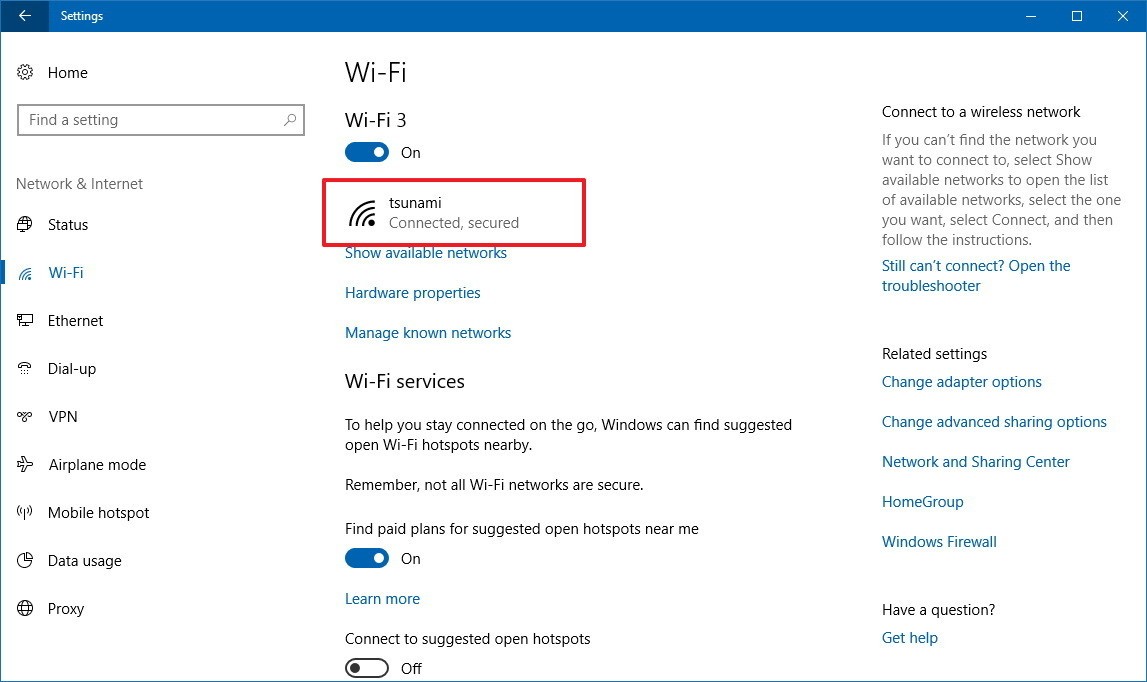This screenshot has height=682, width=1147.
Task: Switch to the Status page
Action: coord(66,224)
